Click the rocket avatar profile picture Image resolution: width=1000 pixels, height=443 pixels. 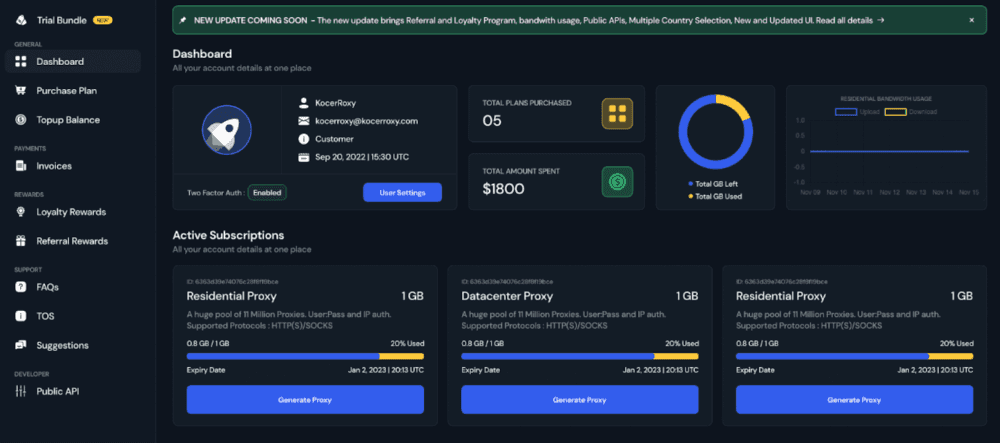pos(226,130)
